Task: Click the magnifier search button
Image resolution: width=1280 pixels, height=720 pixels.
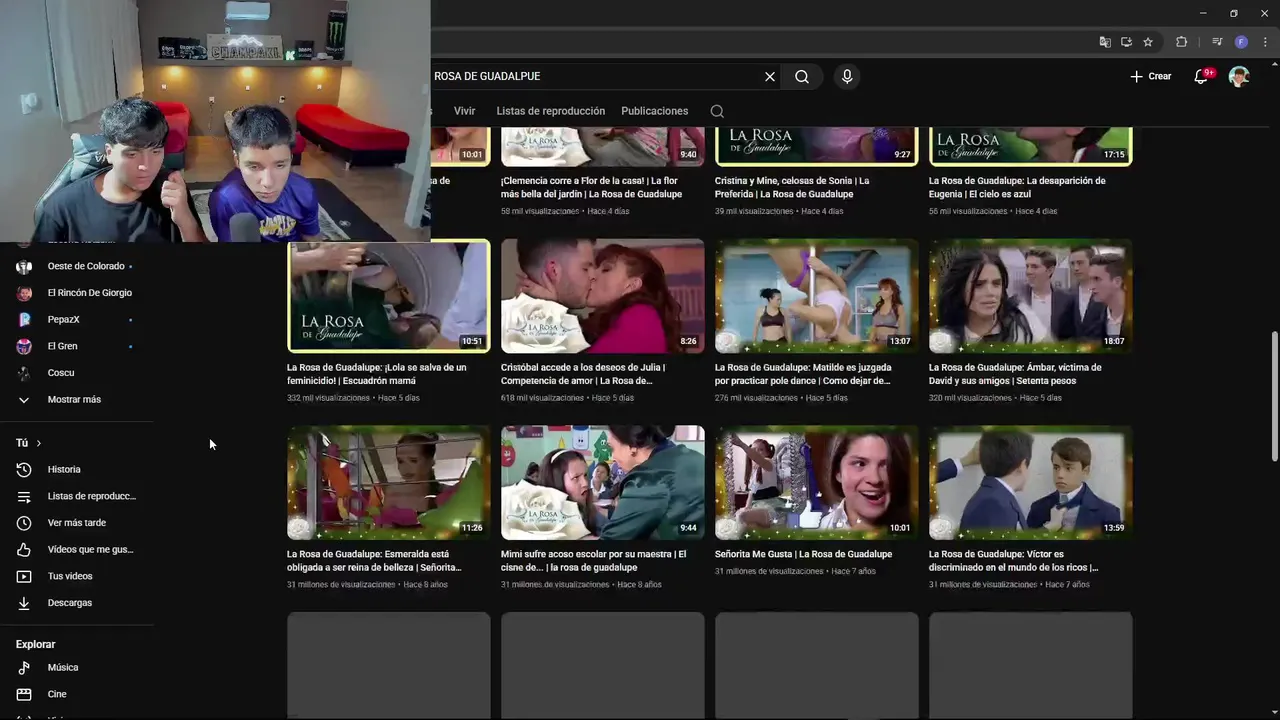Action: tap(802, 76)
